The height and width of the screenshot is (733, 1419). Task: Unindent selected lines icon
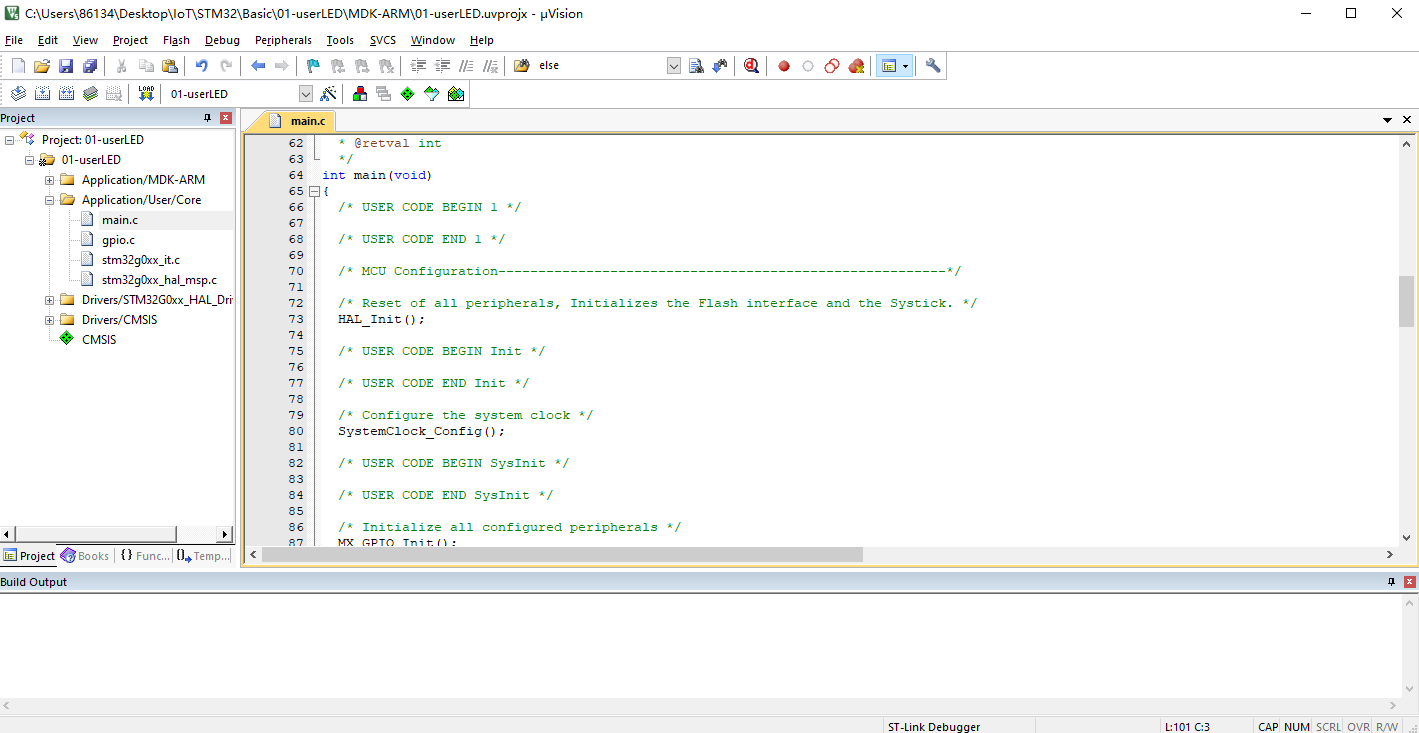pyautogui.click(x=442, y=66)
